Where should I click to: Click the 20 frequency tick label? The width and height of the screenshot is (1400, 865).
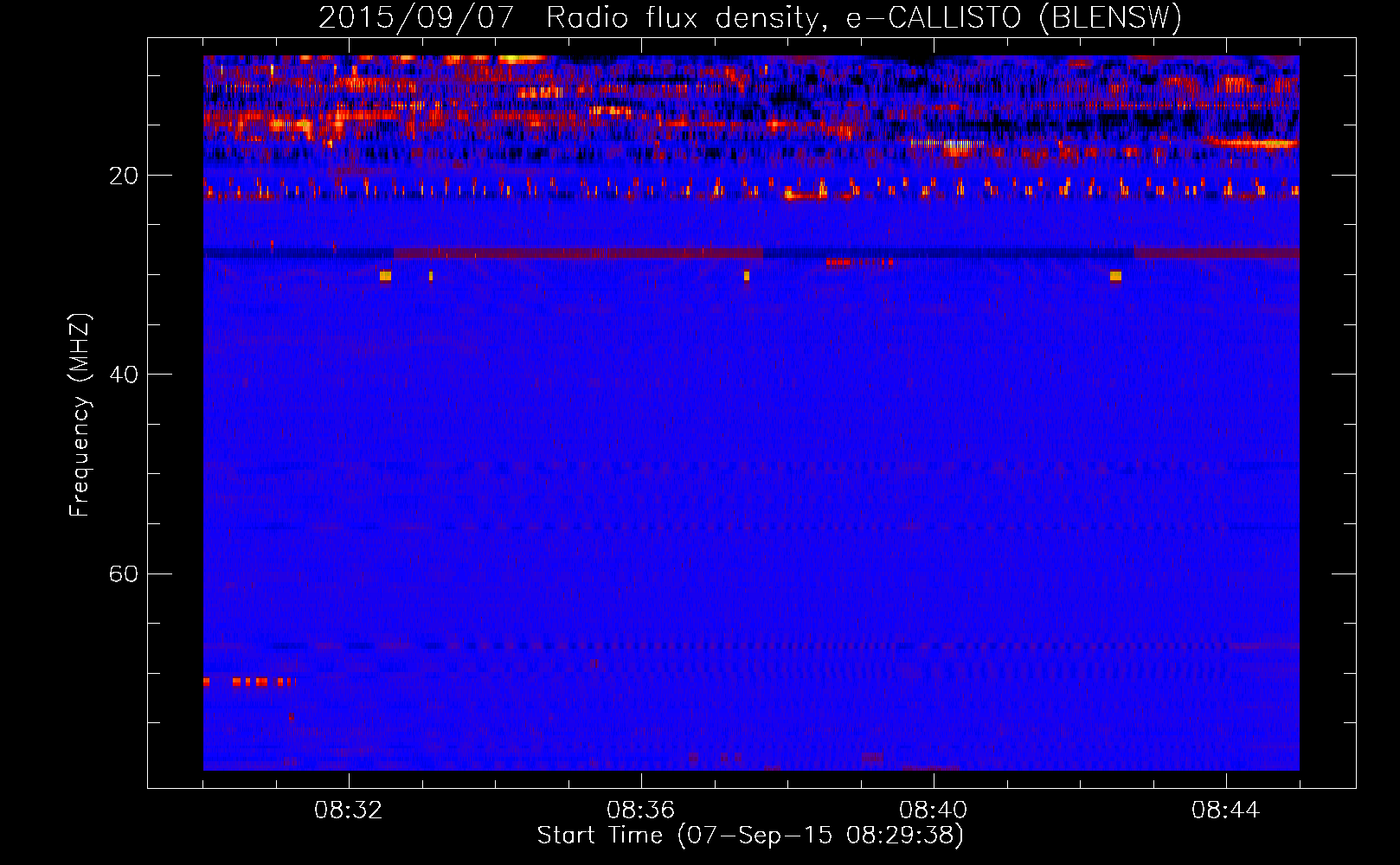tap(124, 176)
